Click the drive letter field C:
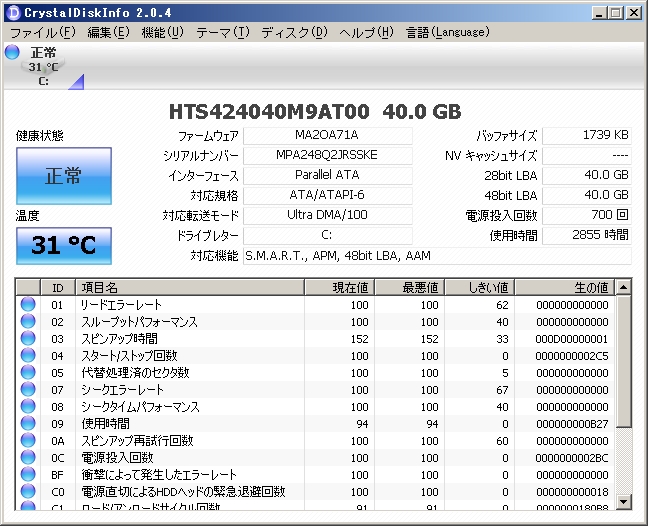Viewport: 648px width, 526px height. [x=328, y=236]
